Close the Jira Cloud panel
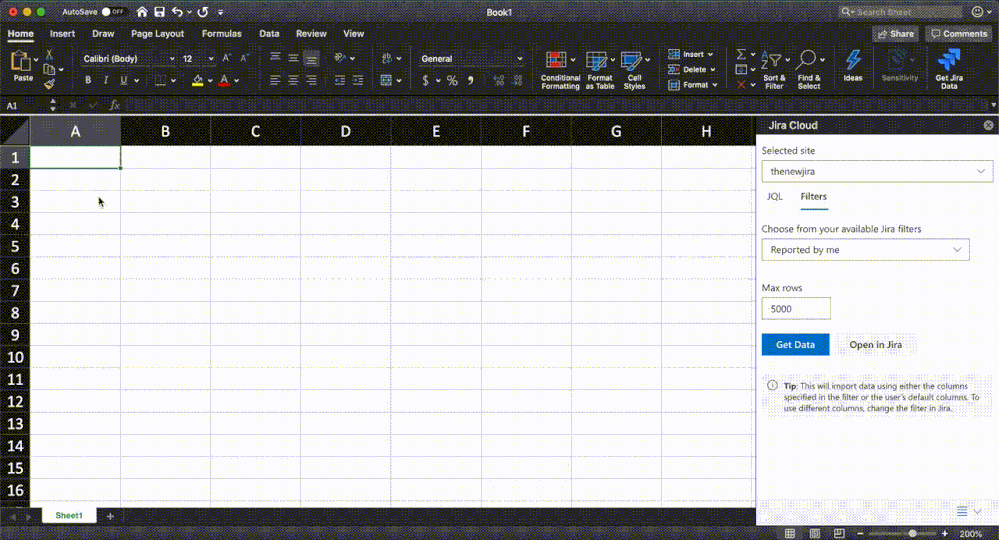The image size is (999, 540). pos(988,125)
